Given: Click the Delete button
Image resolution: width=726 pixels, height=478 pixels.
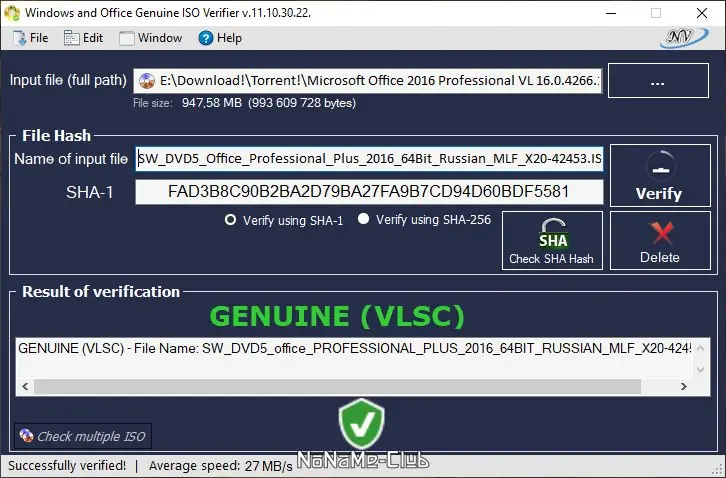Looking at the screenshot, I should [660, 240].
